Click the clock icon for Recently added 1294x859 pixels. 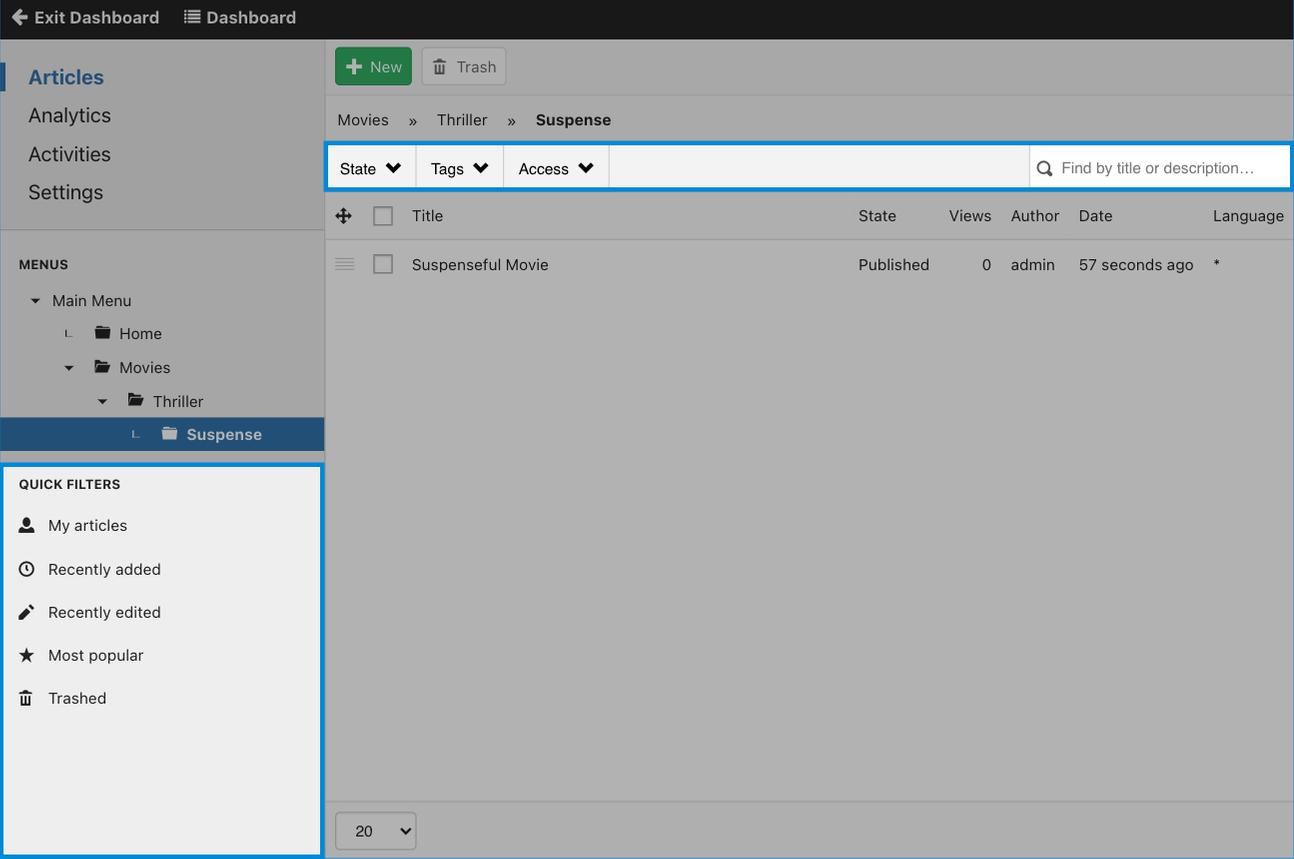tap(27, 569)
